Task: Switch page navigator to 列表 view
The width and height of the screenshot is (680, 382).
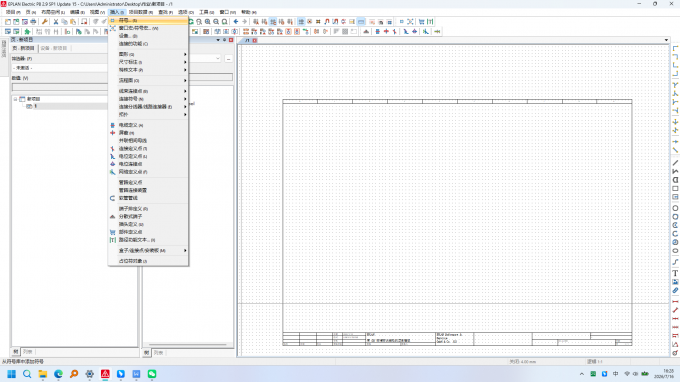Action: coord(27,352)
